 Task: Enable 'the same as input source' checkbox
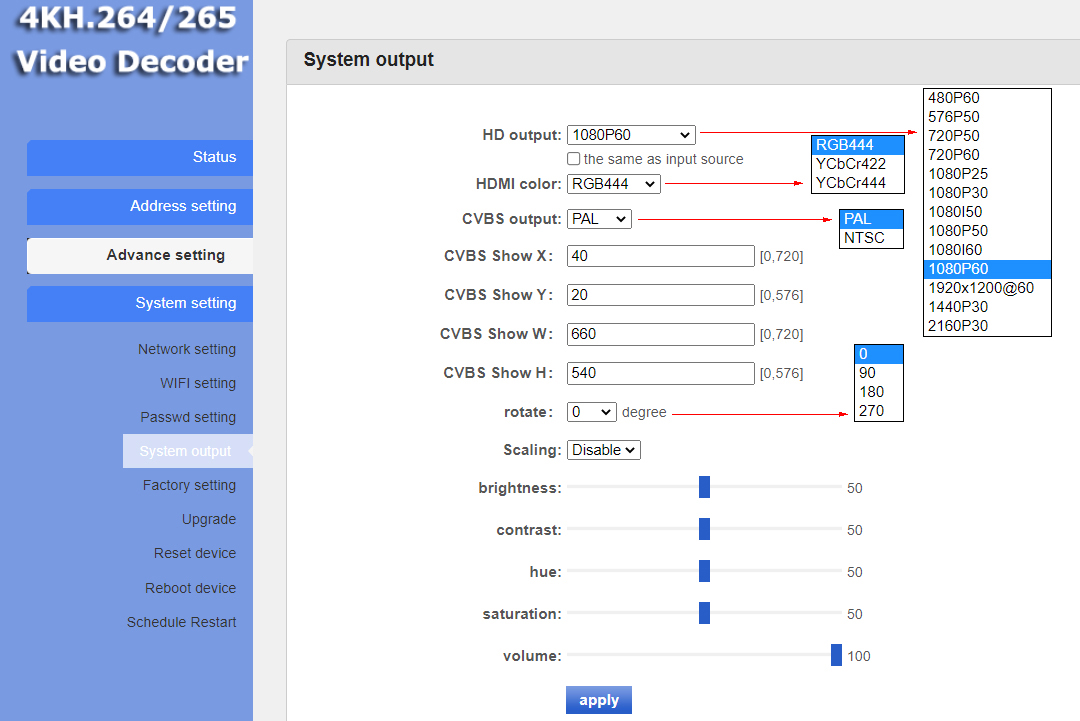tap(573, 159)
